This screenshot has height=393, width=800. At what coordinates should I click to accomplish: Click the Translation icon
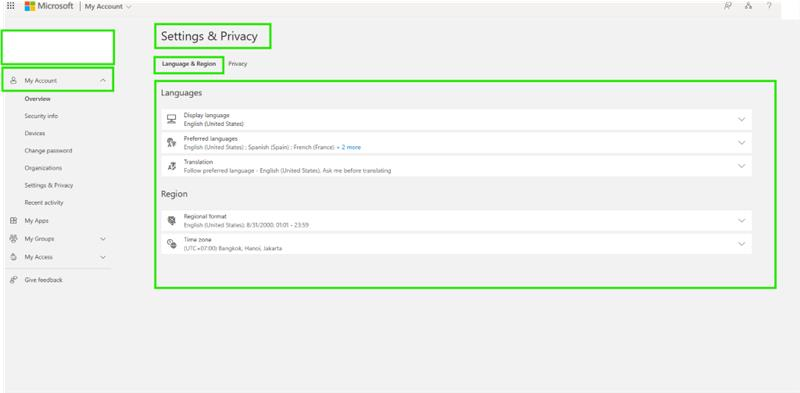coord(171,166)
